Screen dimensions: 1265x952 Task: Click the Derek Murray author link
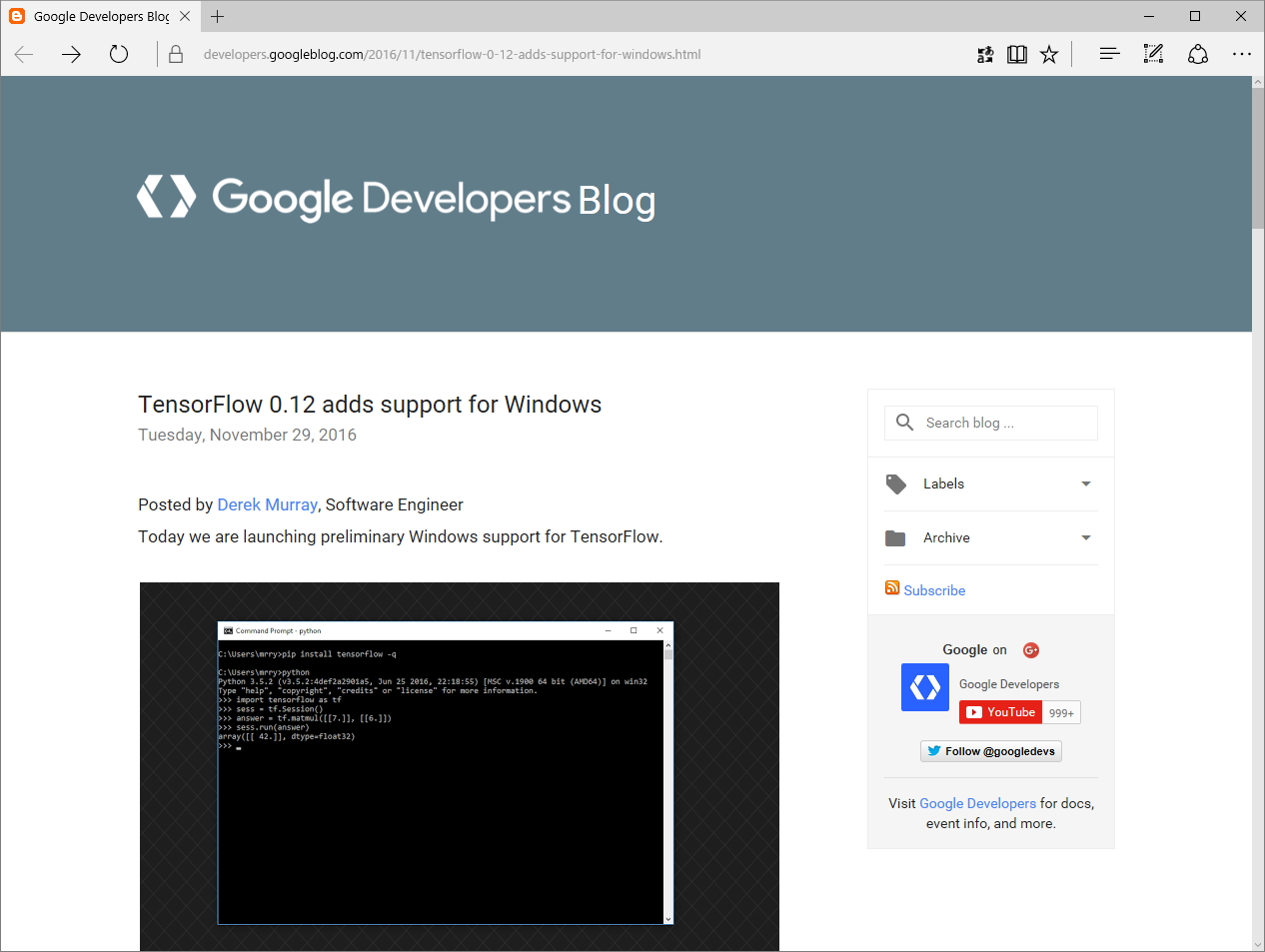pyautogui.click(x=267, y=504)
